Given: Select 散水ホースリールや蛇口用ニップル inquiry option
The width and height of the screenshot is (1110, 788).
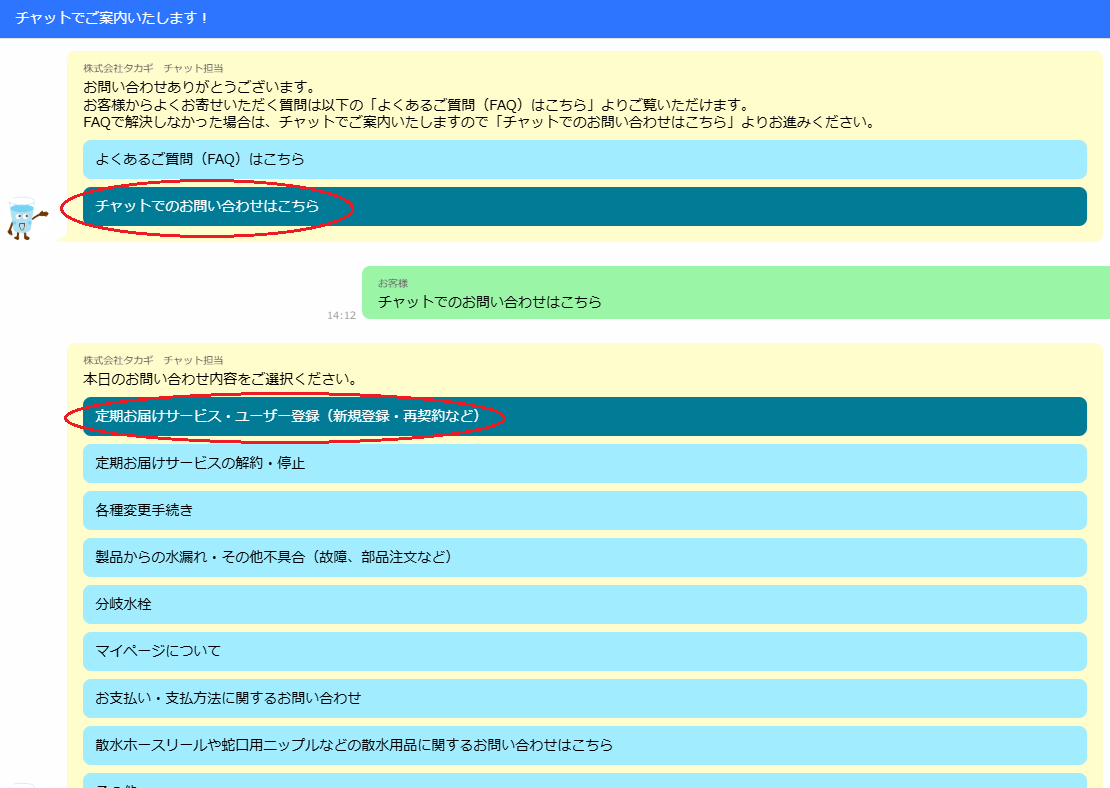Looking at the screenshot, I should [584, 745].
